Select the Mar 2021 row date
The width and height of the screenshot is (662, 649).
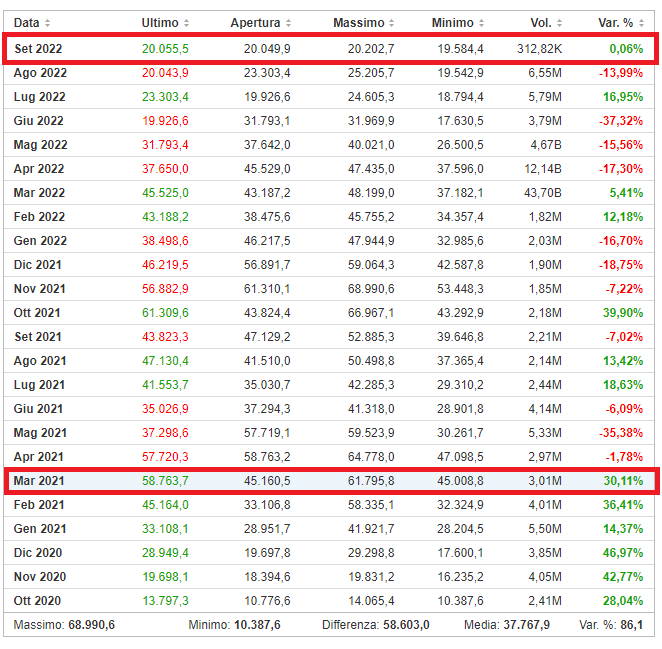pyautogui.click(x=39, y=481)
